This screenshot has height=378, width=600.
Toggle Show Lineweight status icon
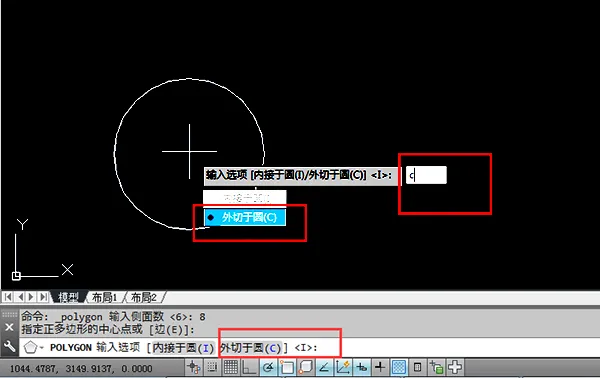[x=380, y=368]
